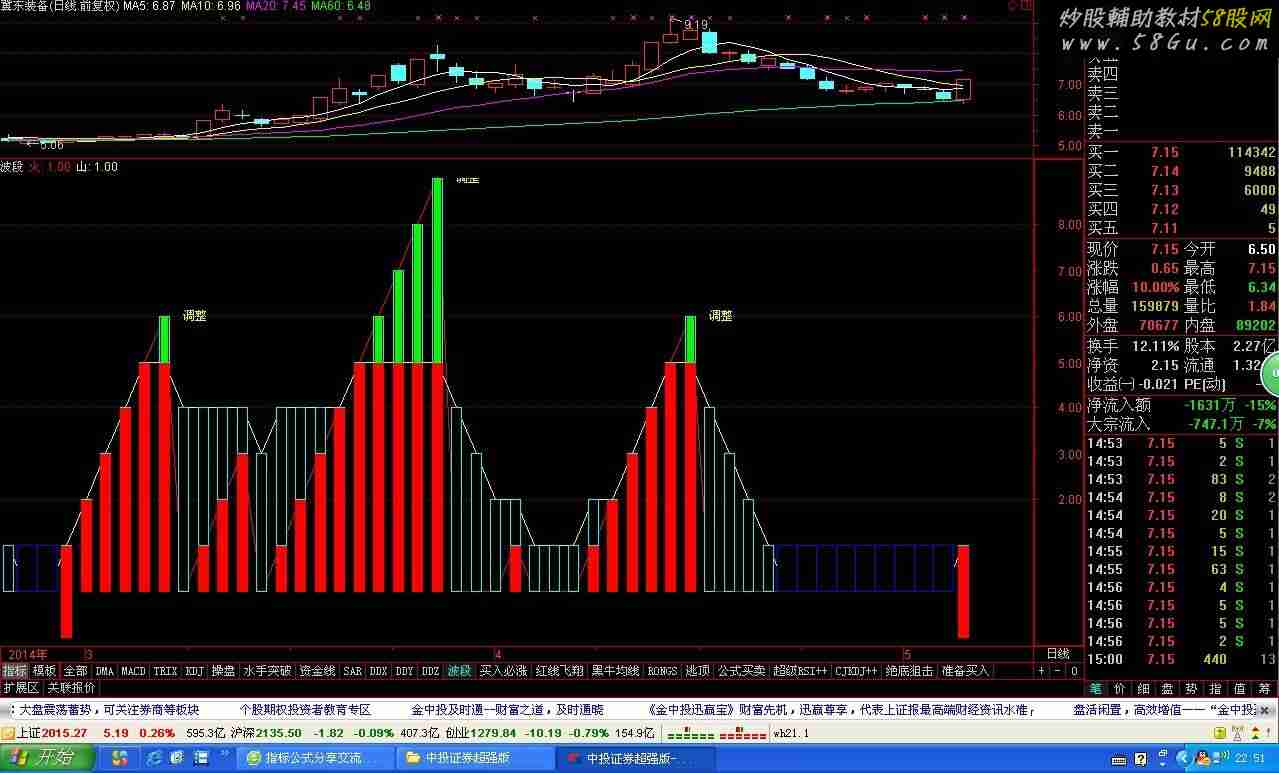
Task: Open the 扩展区 extension area panel
Action: [x=20, y=688]
